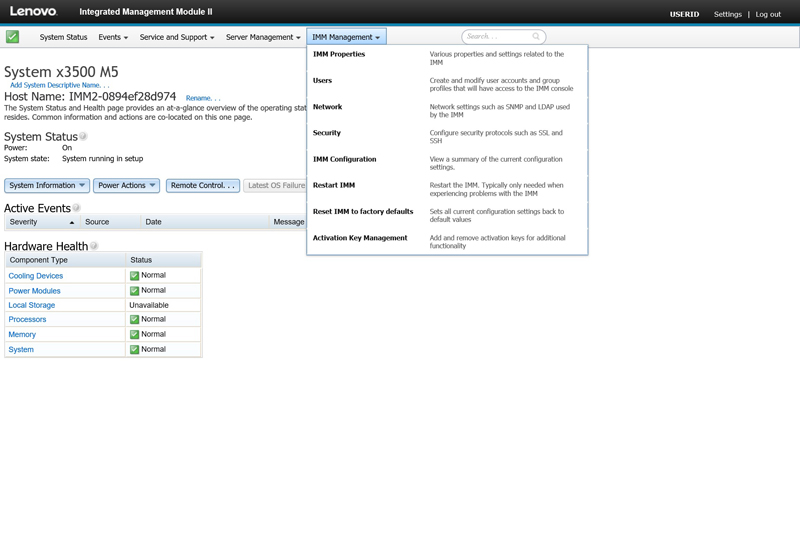Open the Server Management dropdown

(x=263, y=37)
